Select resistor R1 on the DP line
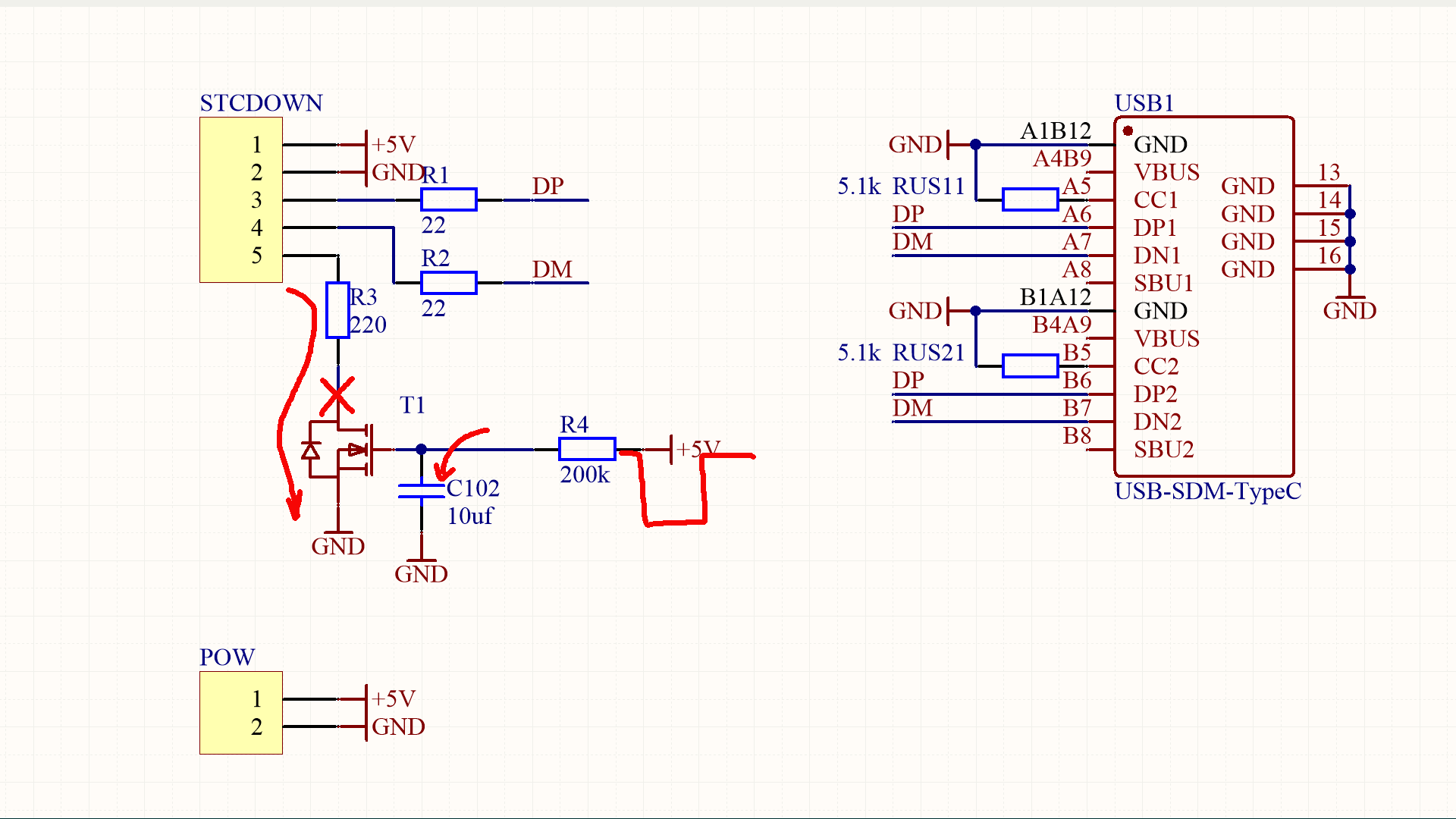 tap(448, 199)
